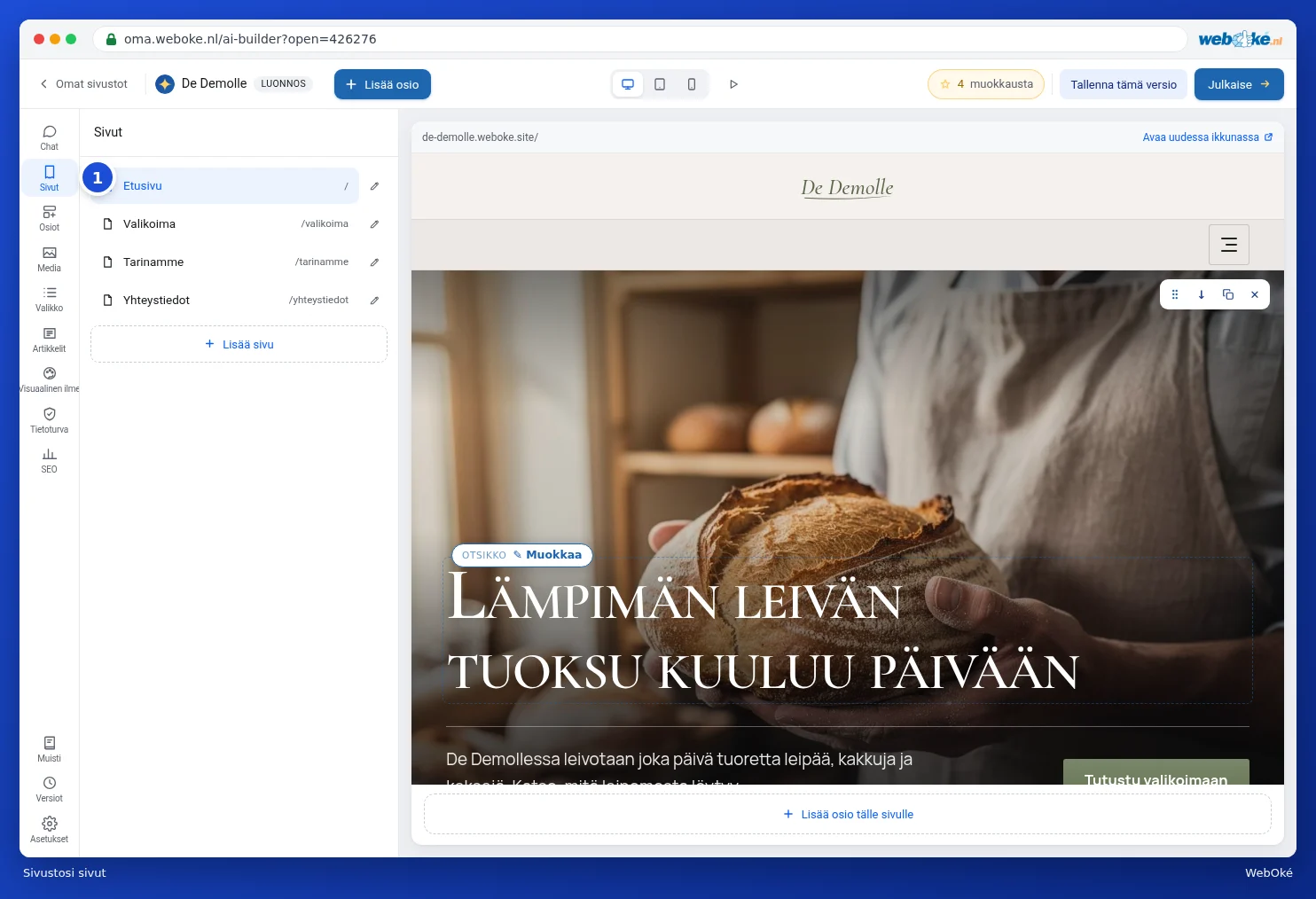
Task: Open the Versiot history panel
Action: (50, 789)
